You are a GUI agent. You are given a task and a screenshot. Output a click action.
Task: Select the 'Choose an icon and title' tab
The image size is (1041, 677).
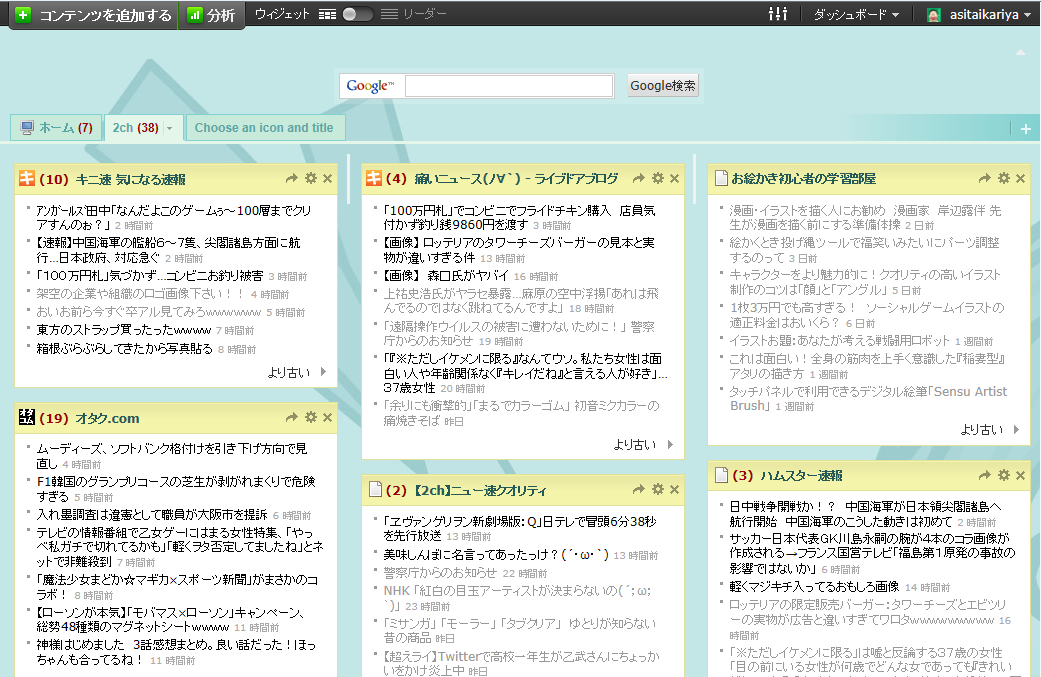264,128
